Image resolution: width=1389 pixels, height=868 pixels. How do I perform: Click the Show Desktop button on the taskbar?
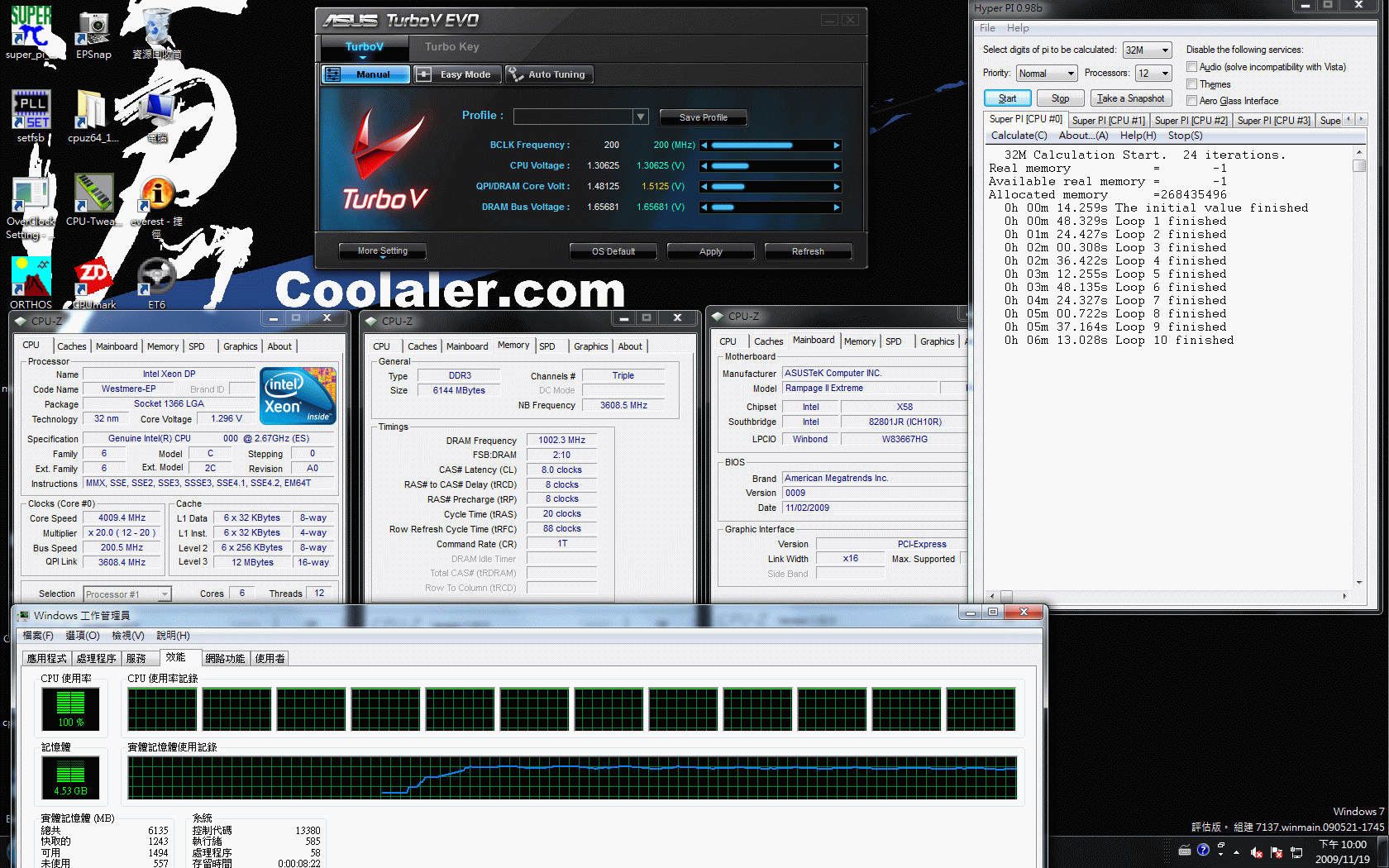pos(1382,851)
